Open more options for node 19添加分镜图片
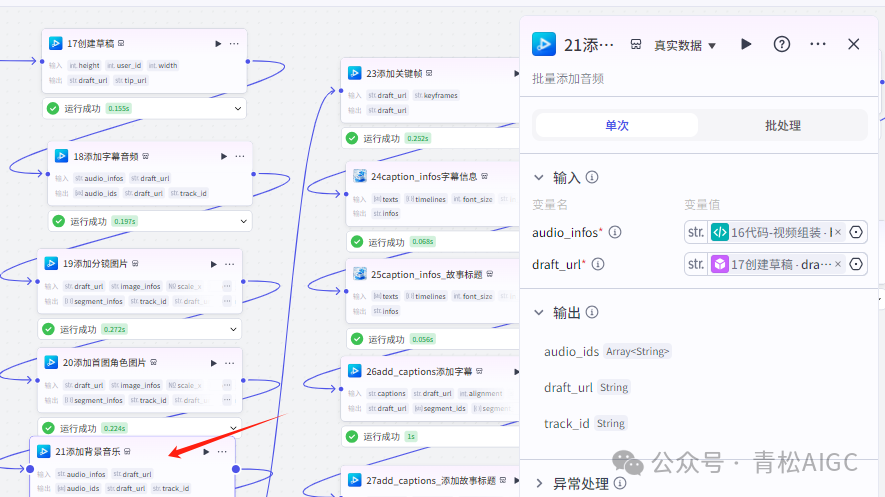Screen dimensions: 885x497 click(230, 264)
